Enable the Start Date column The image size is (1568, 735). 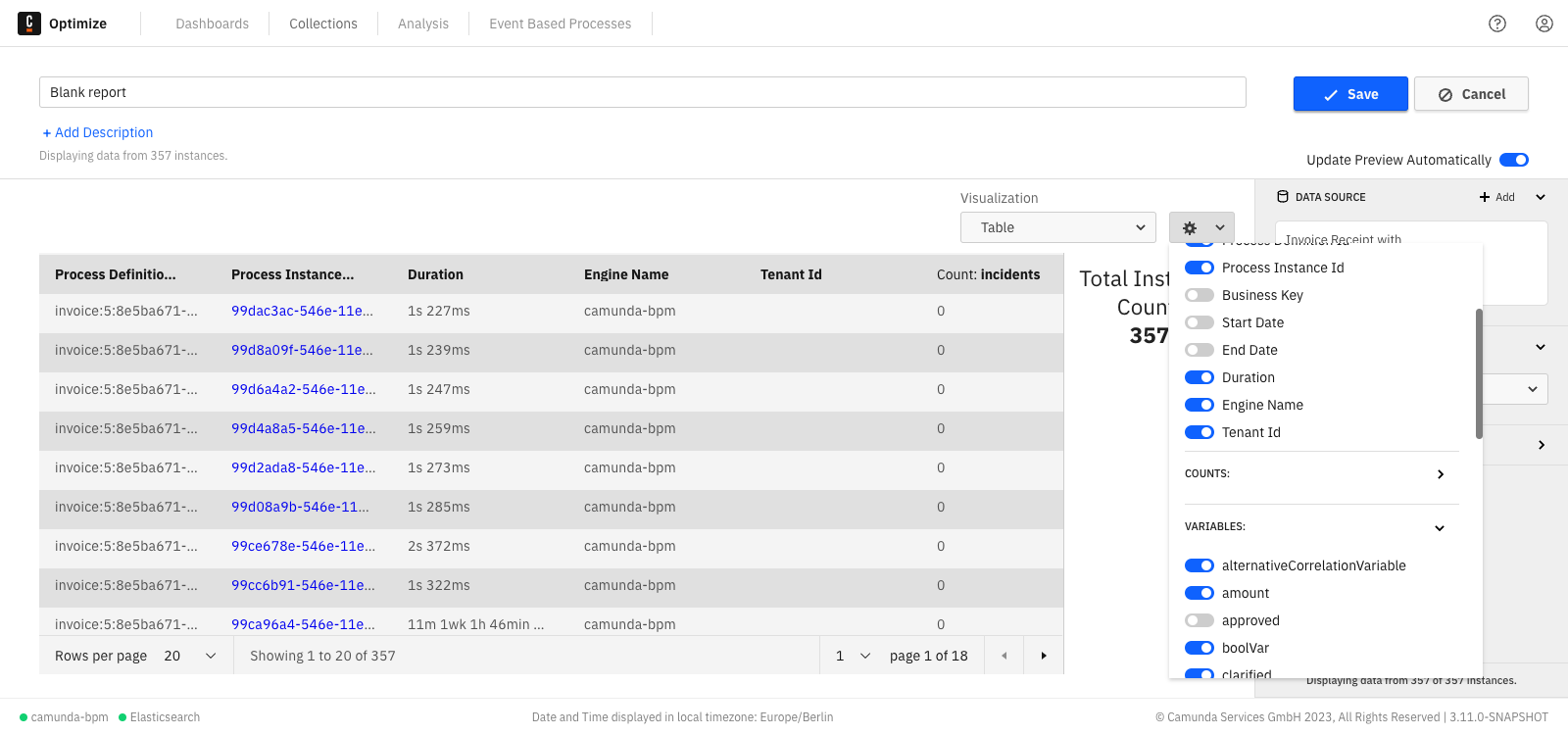[x=1200, y=322]
